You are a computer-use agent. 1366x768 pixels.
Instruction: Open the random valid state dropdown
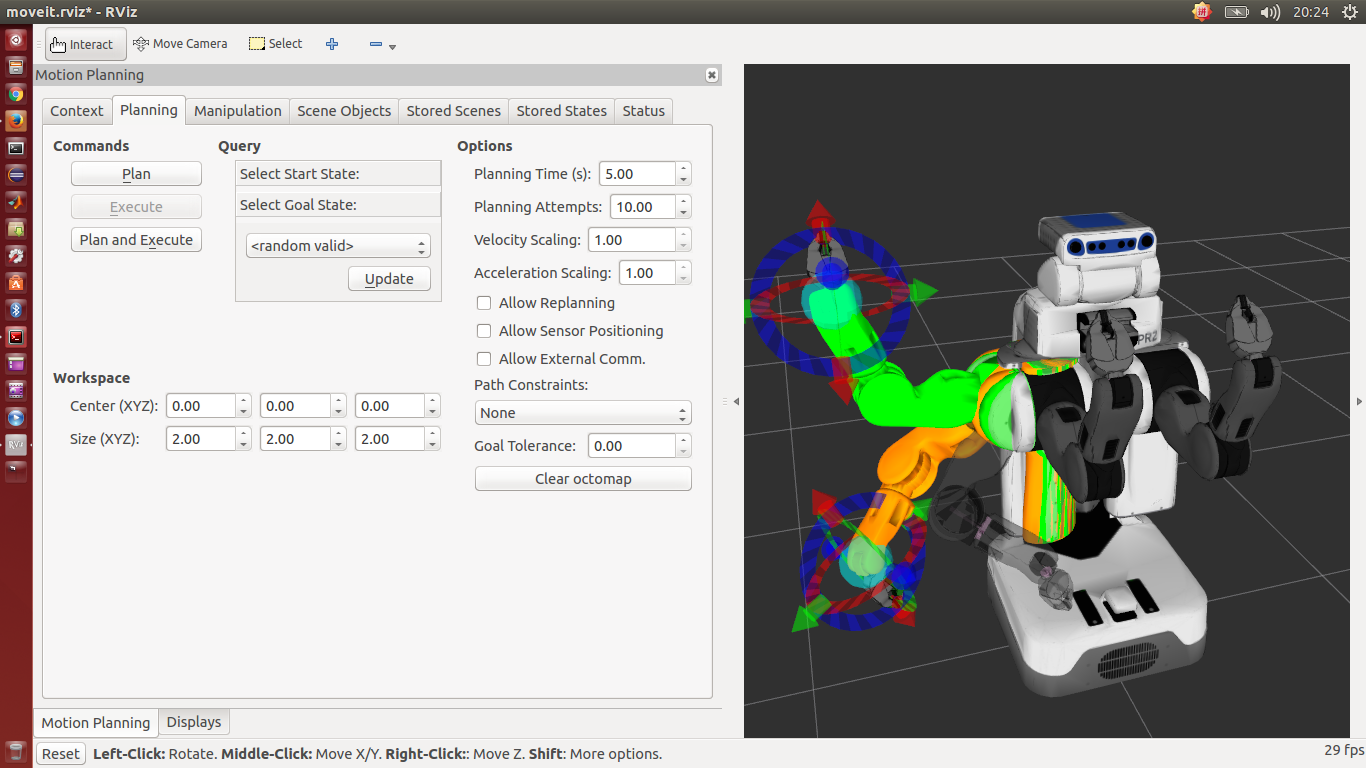(x=337, y=246)
